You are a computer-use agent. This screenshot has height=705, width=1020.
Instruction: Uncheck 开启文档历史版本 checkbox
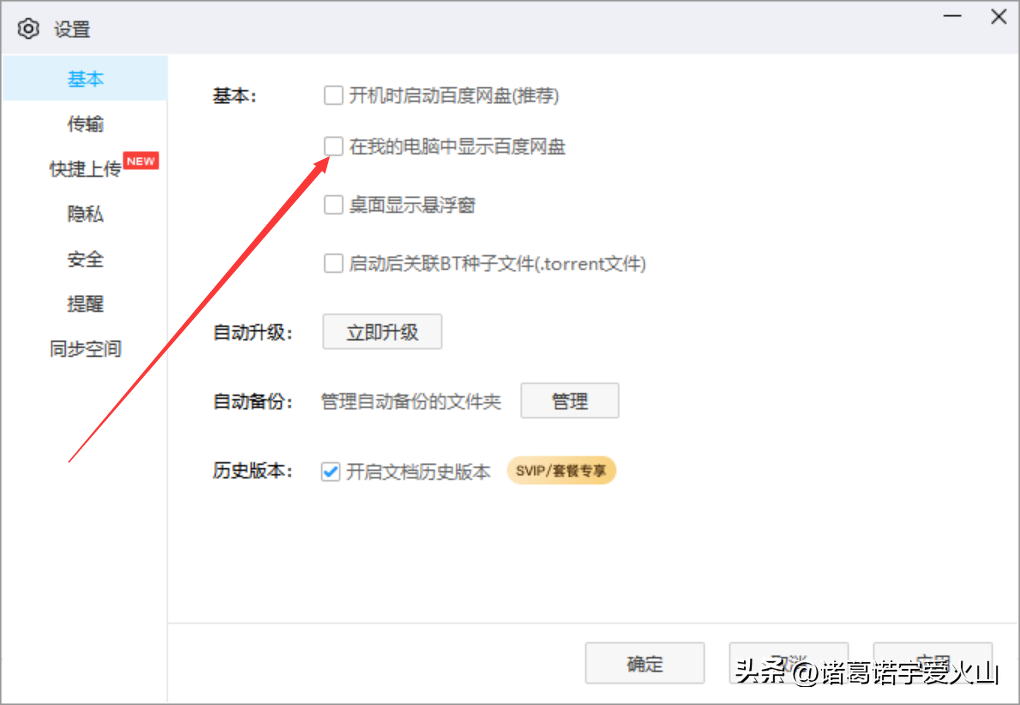pos(330,472)
